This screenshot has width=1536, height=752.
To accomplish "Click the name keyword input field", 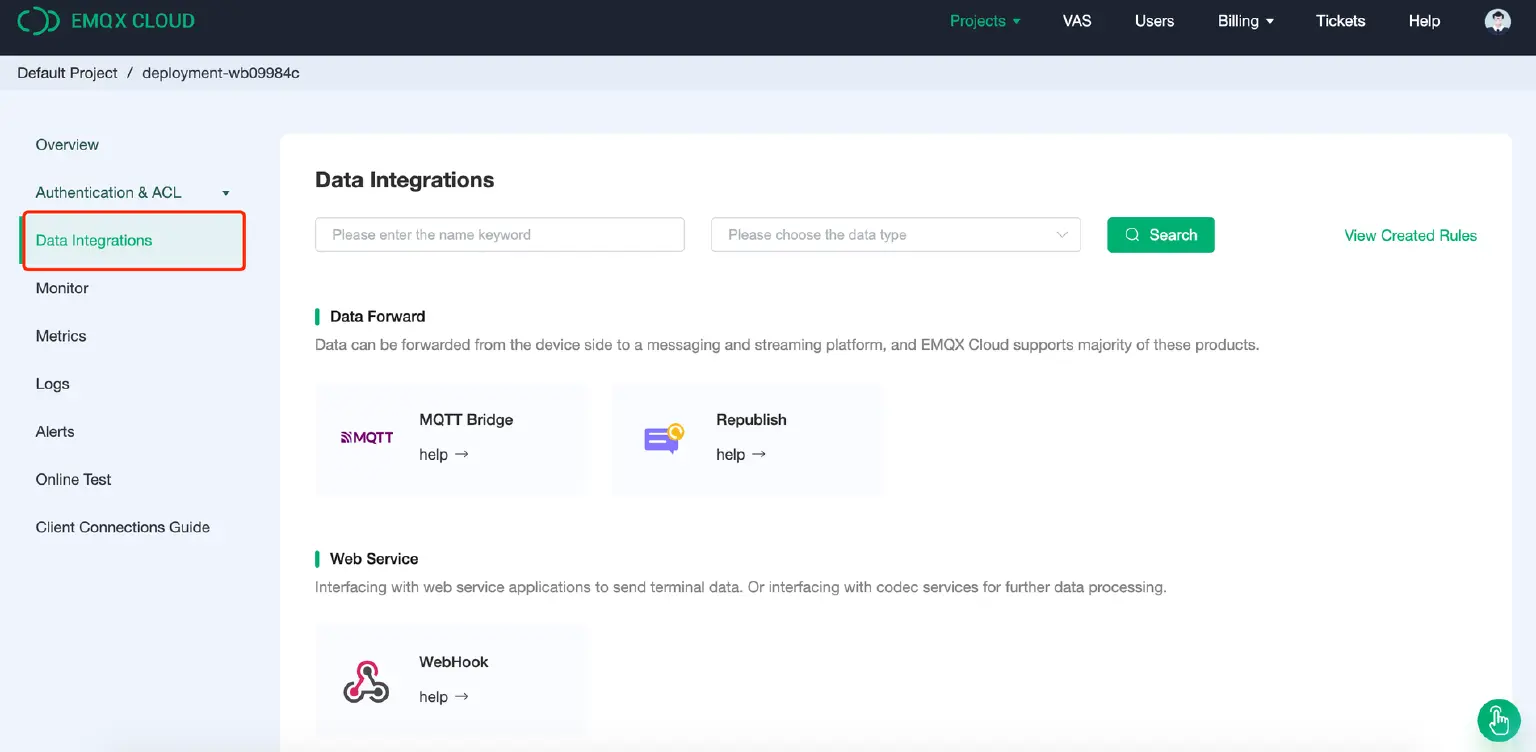I will pos(499,234).
